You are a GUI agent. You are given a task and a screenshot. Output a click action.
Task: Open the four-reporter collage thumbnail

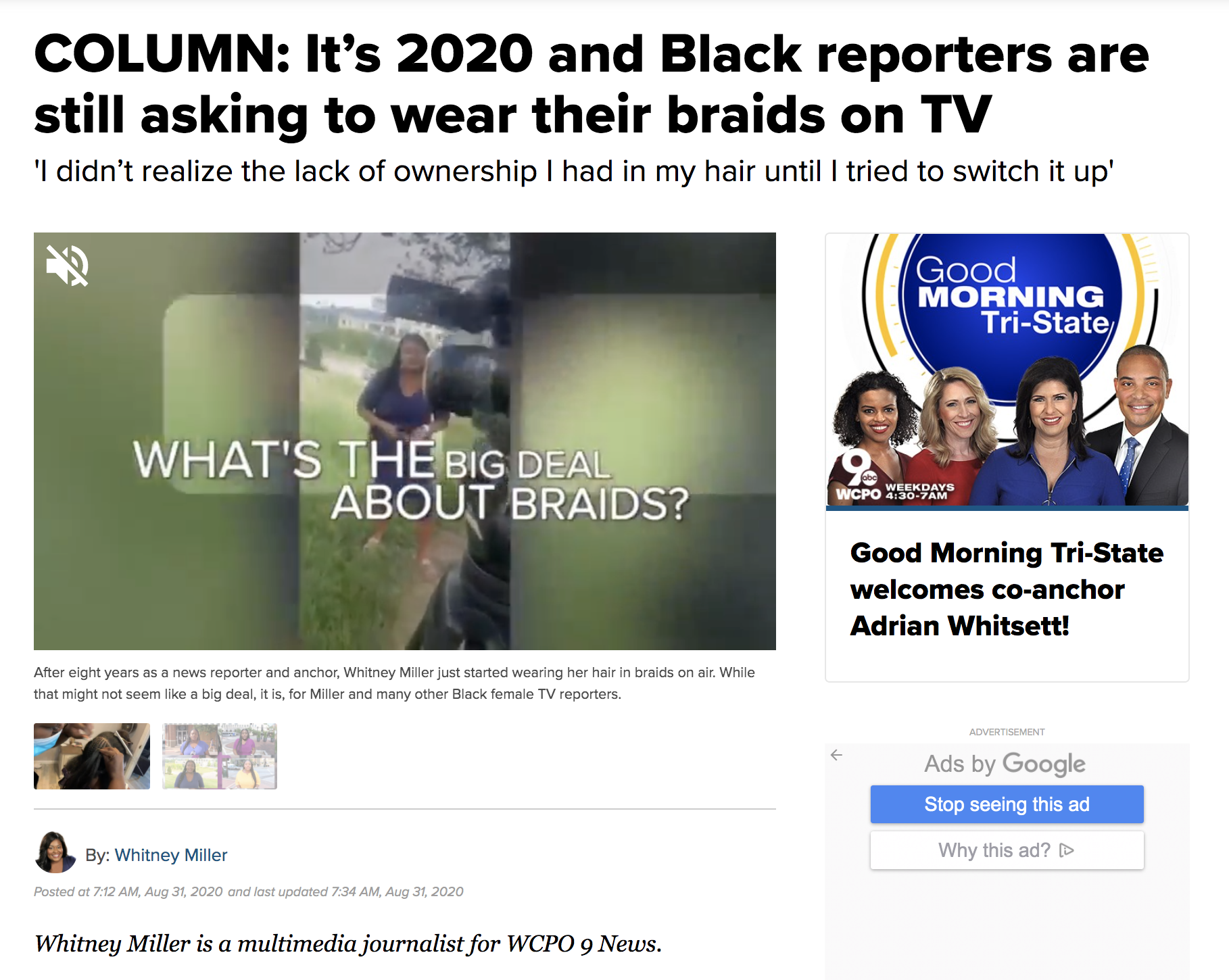tap(220, 756)
